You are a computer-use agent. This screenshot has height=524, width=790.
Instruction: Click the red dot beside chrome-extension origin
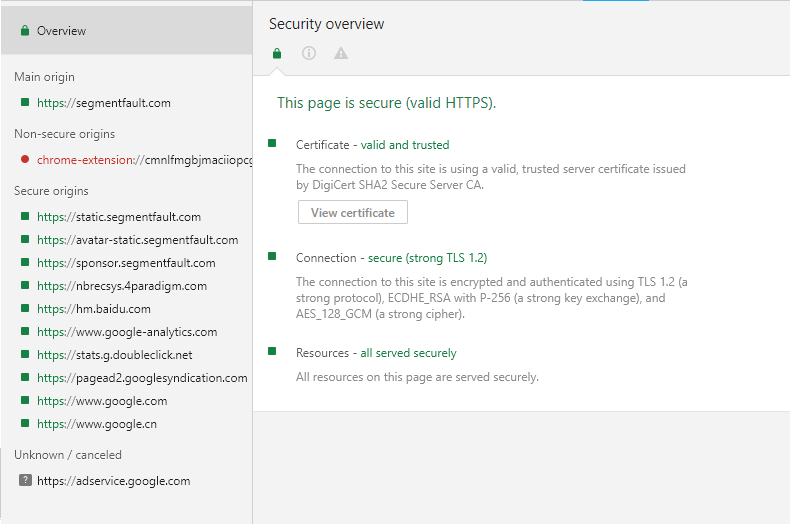(25, 159)
